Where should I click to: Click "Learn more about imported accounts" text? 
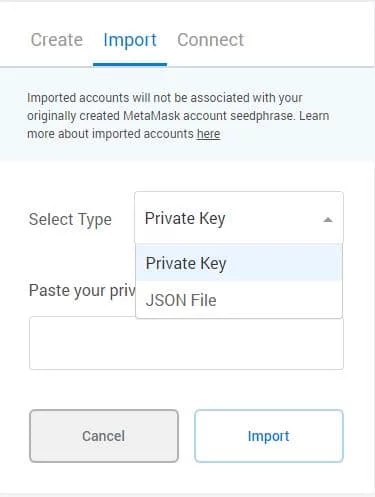coord(178,125)
